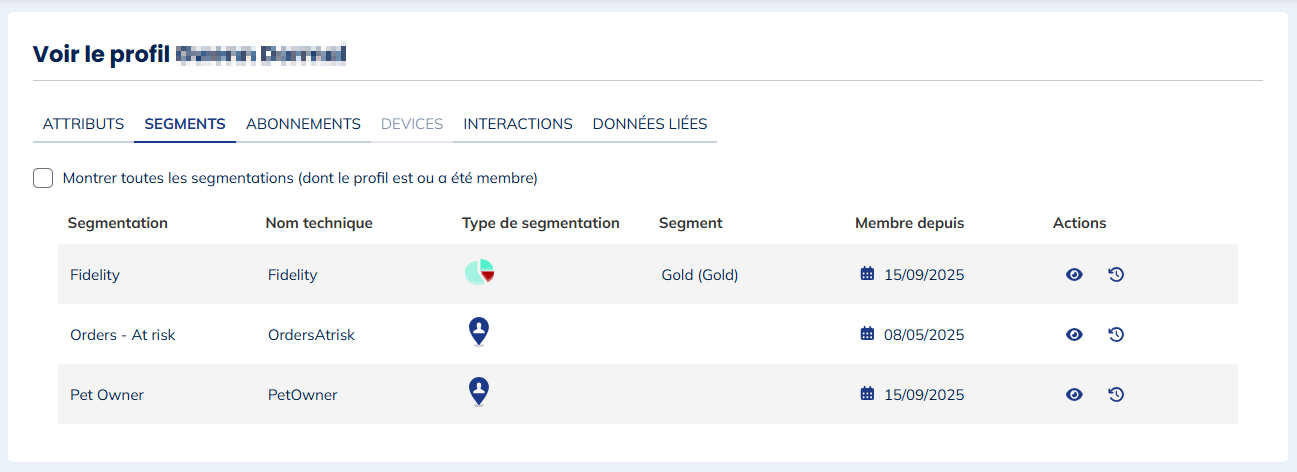Click the Gold (Gold) segment value
The width and height of the screenshot is (1297, 472).
pyautogui.click(x=700, y=274)
